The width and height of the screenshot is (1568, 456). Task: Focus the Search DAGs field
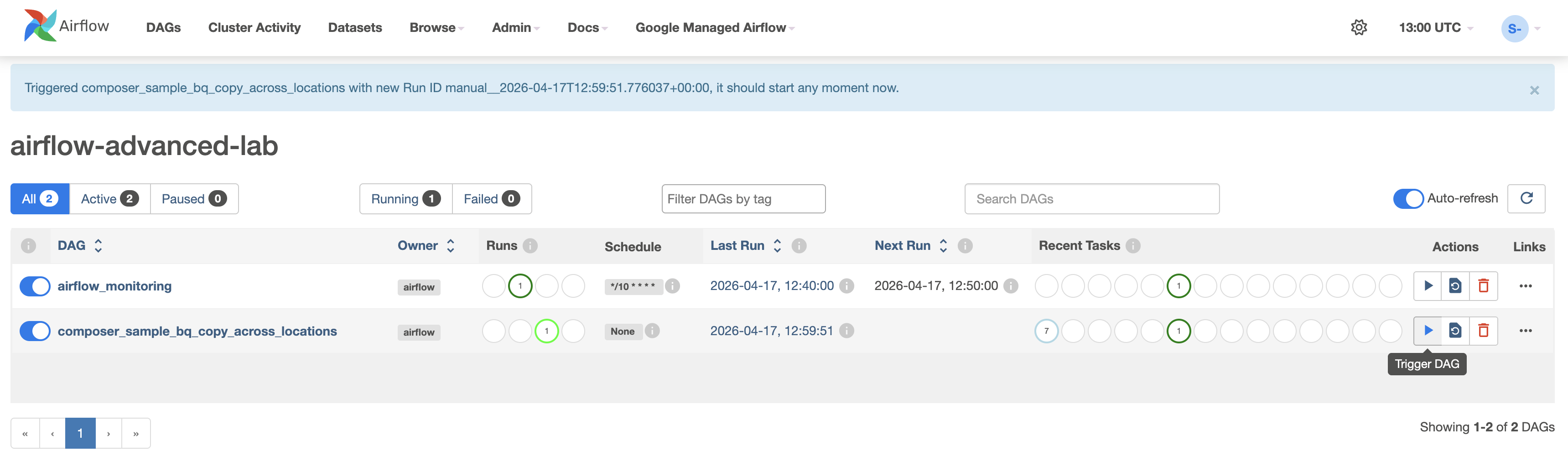click(x=1091, y=198)
